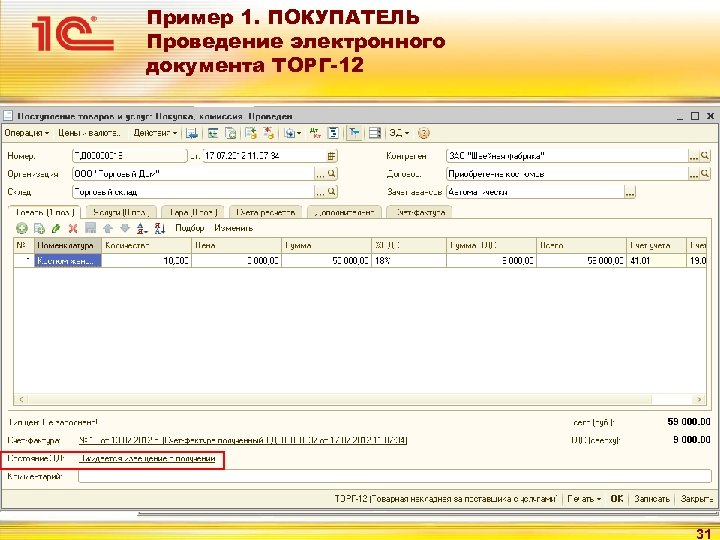Switch to the Товары tab
Screen dimensions: 720x540
[x=45, y=213]
